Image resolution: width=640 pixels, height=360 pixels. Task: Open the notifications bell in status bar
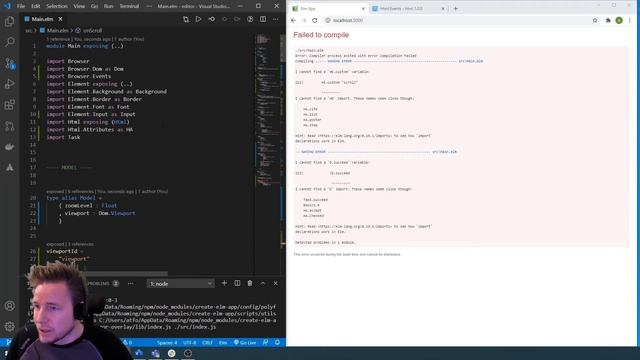(x=277, y=342)
